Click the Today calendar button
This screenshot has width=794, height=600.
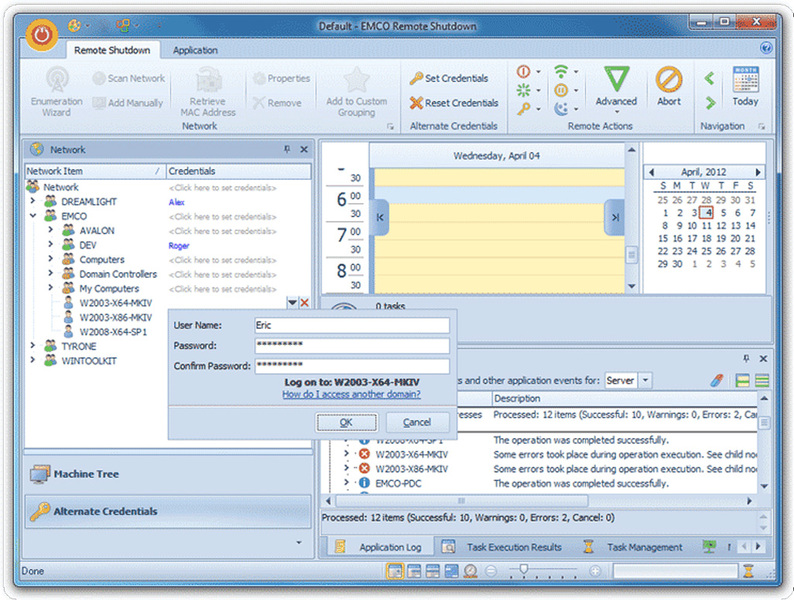coord(745,86)
